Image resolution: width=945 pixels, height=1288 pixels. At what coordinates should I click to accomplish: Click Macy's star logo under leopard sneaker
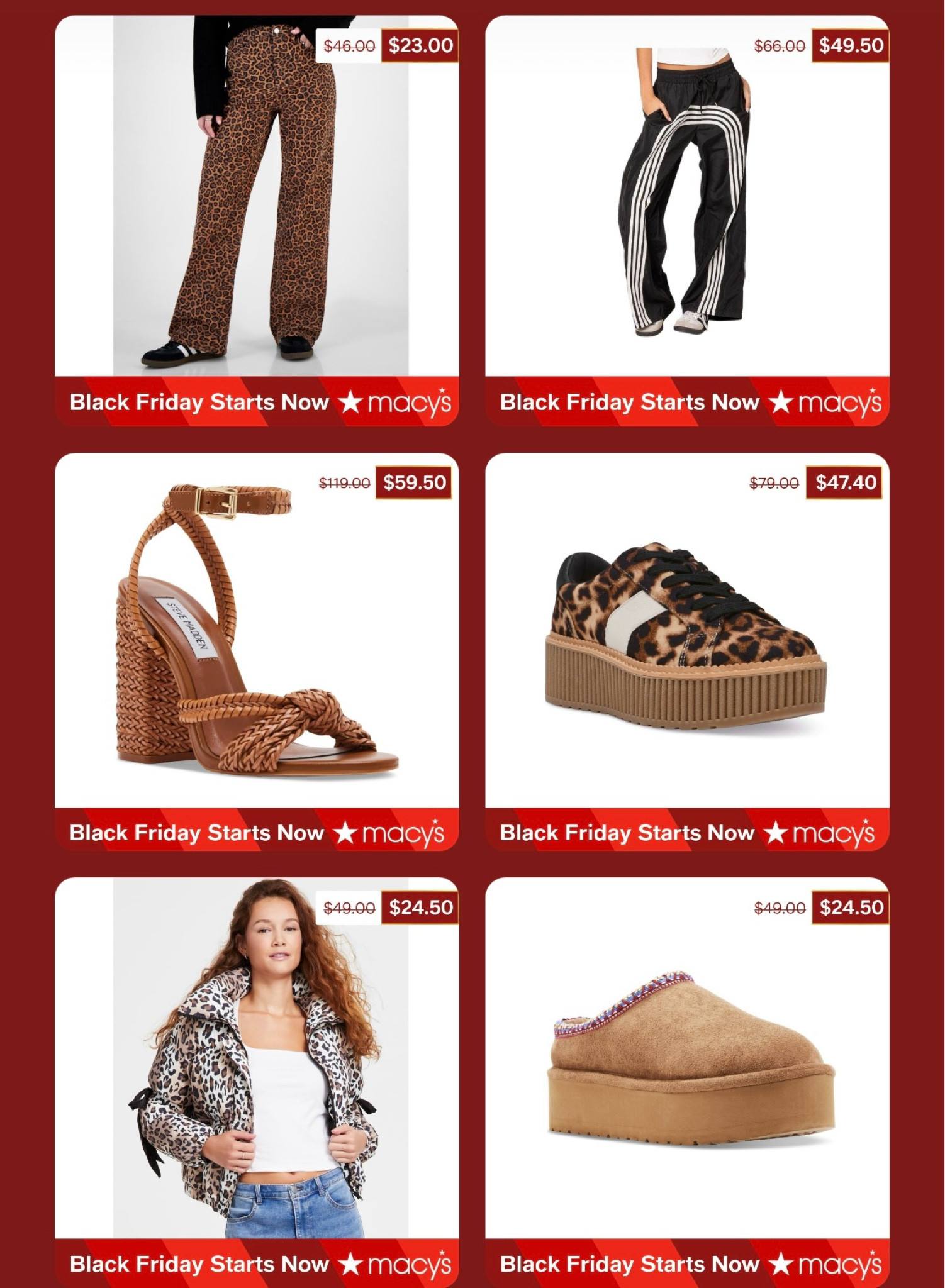tap(819, 833)
